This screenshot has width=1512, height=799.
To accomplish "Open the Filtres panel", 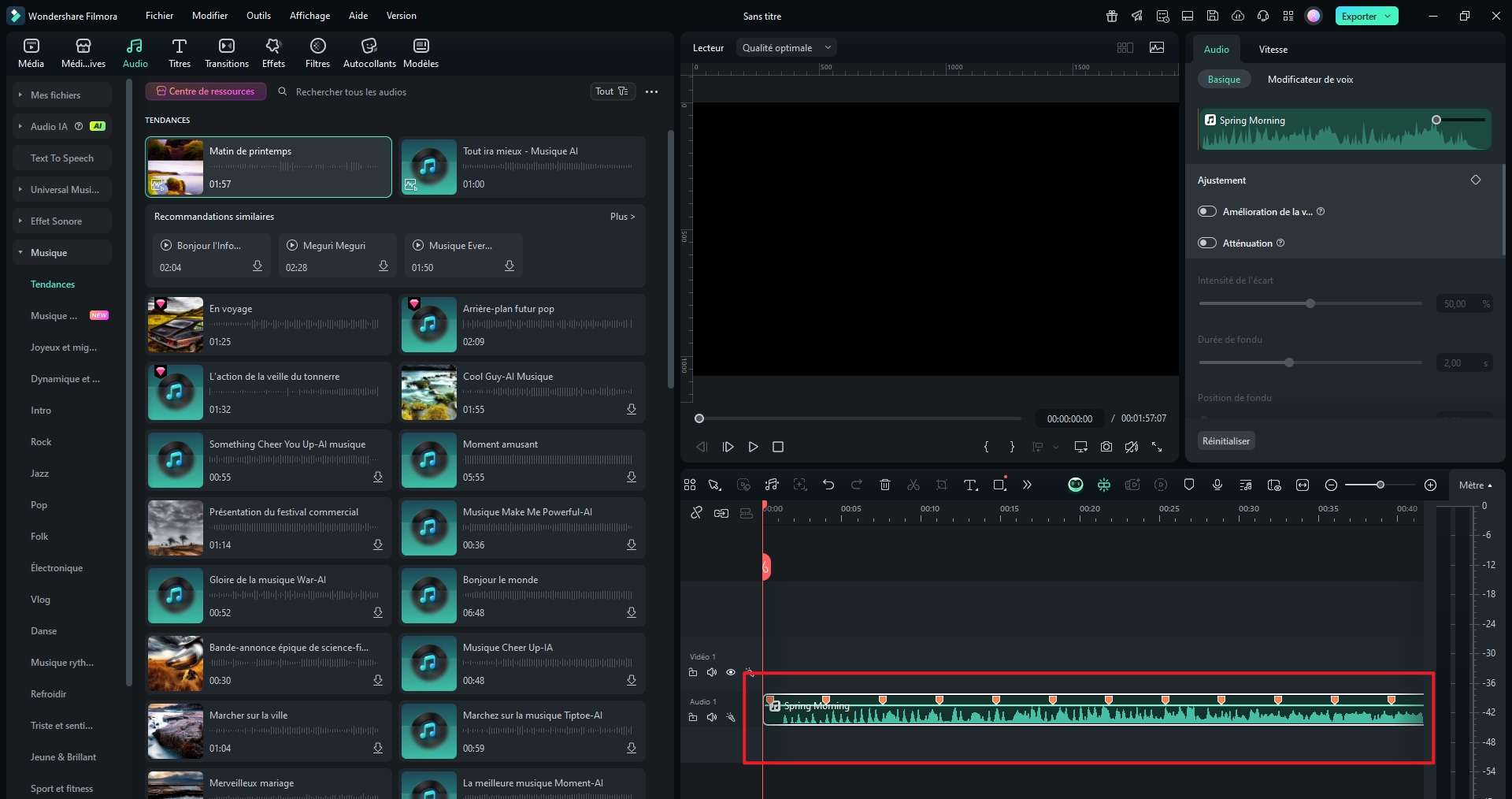I will 317,53.
